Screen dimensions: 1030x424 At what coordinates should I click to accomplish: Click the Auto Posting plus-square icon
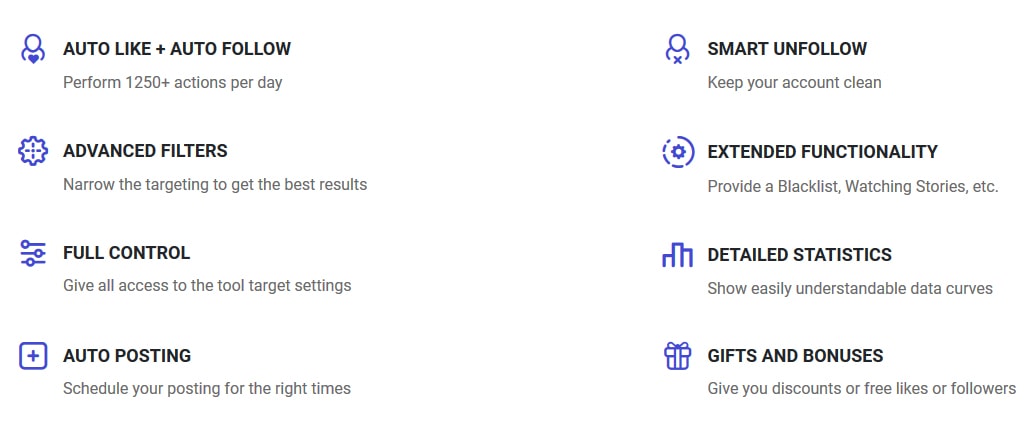(33, 356)
